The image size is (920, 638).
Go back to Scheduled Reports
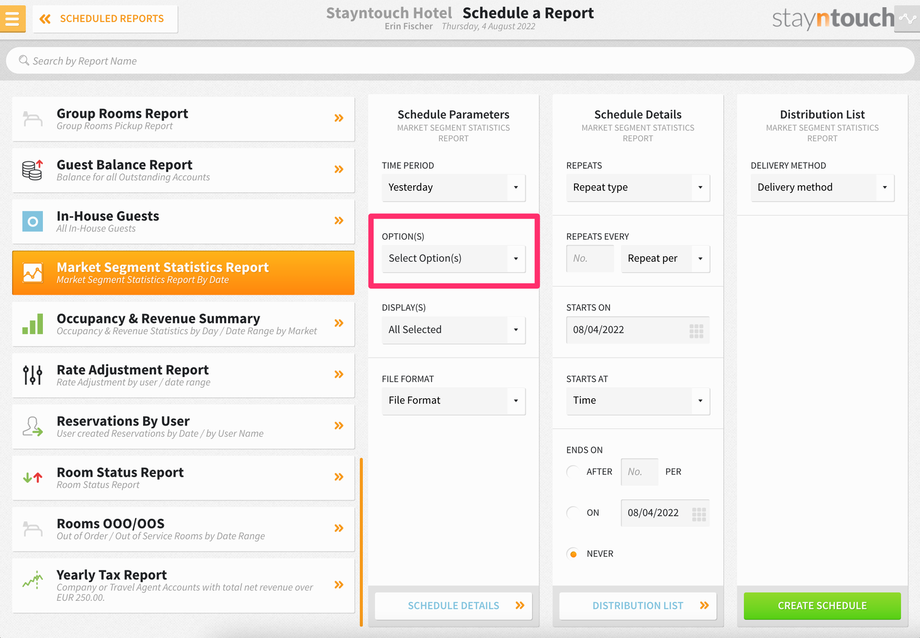[x=105, y=19]
